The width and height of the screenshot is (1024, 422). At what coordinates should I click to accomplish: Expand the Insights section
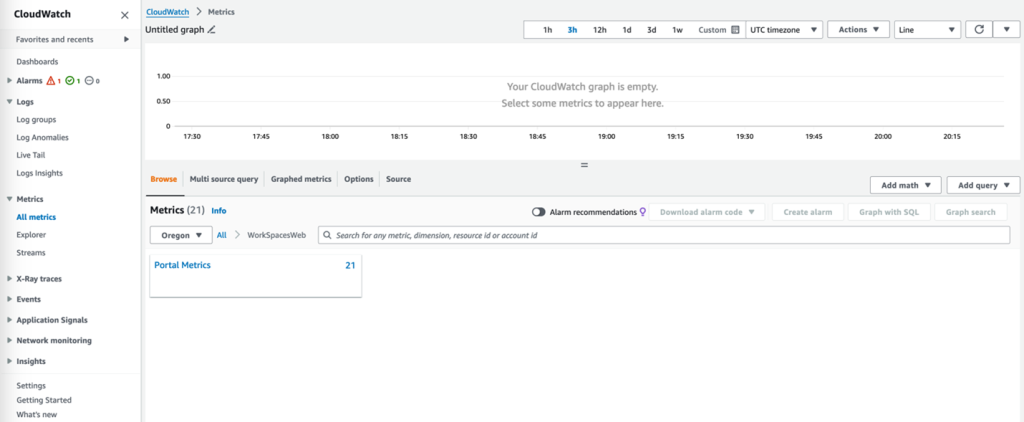click(9, 361)
